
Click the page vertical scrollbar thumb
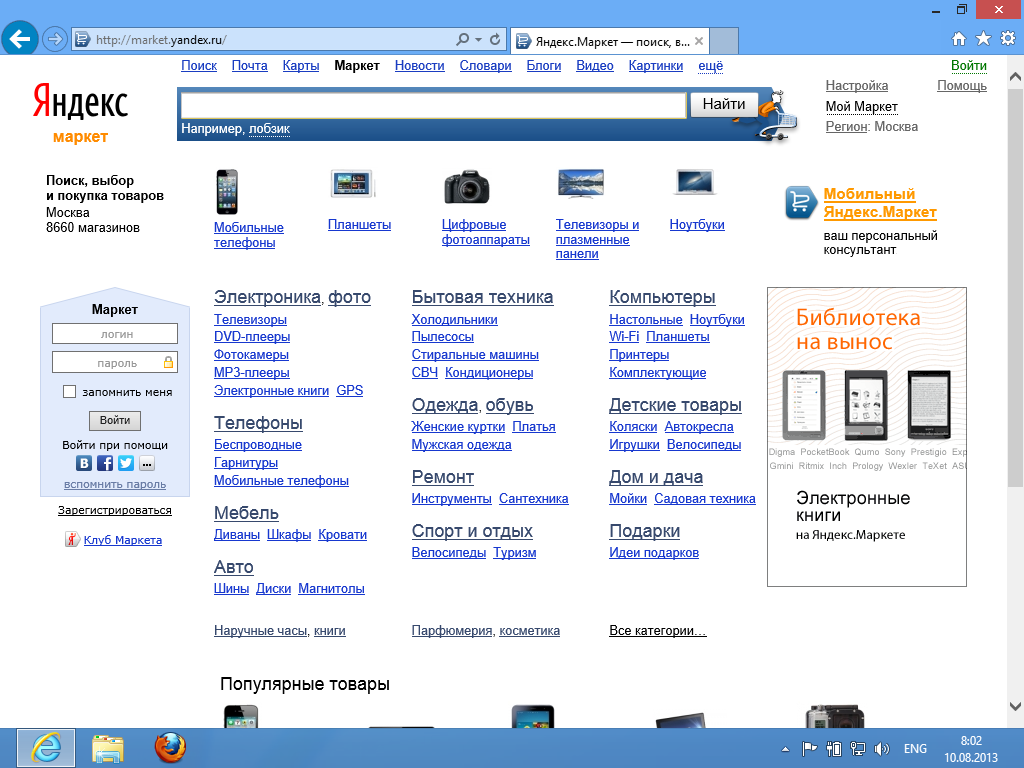1015,287
